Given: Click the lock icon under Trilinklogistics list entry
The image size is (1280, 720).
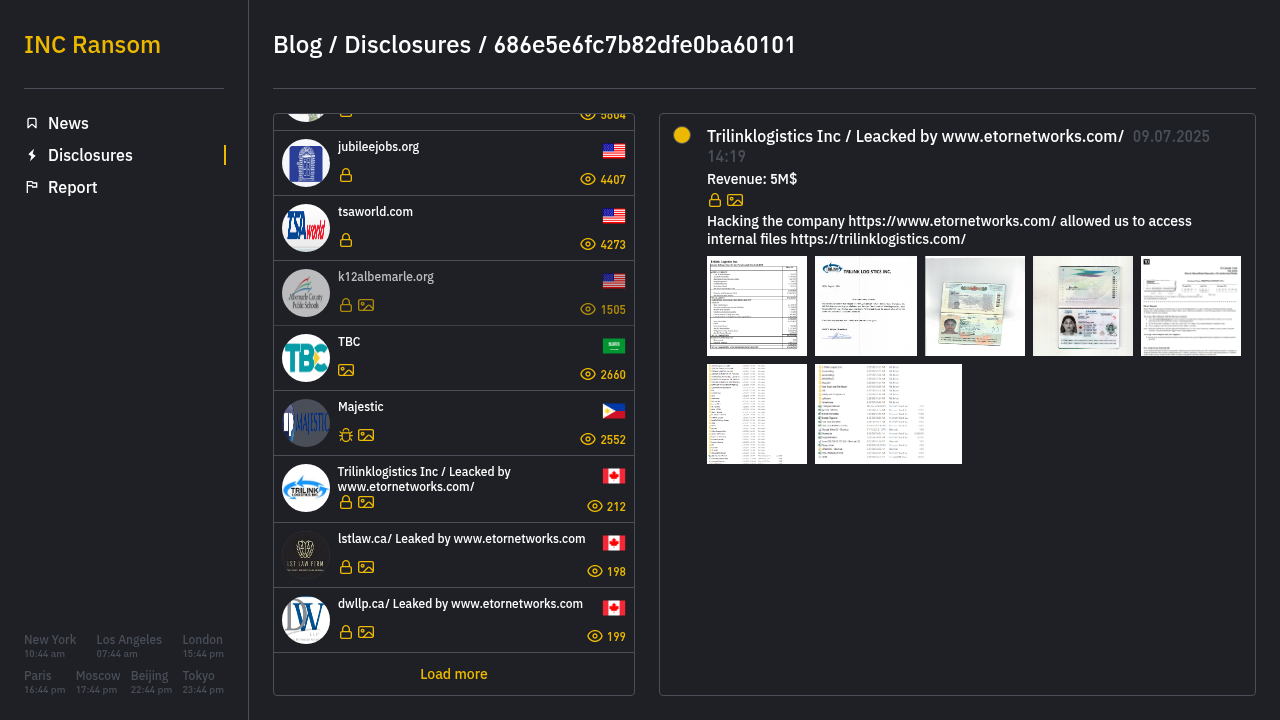Looking at the screenshot, I should coord(346,502).
